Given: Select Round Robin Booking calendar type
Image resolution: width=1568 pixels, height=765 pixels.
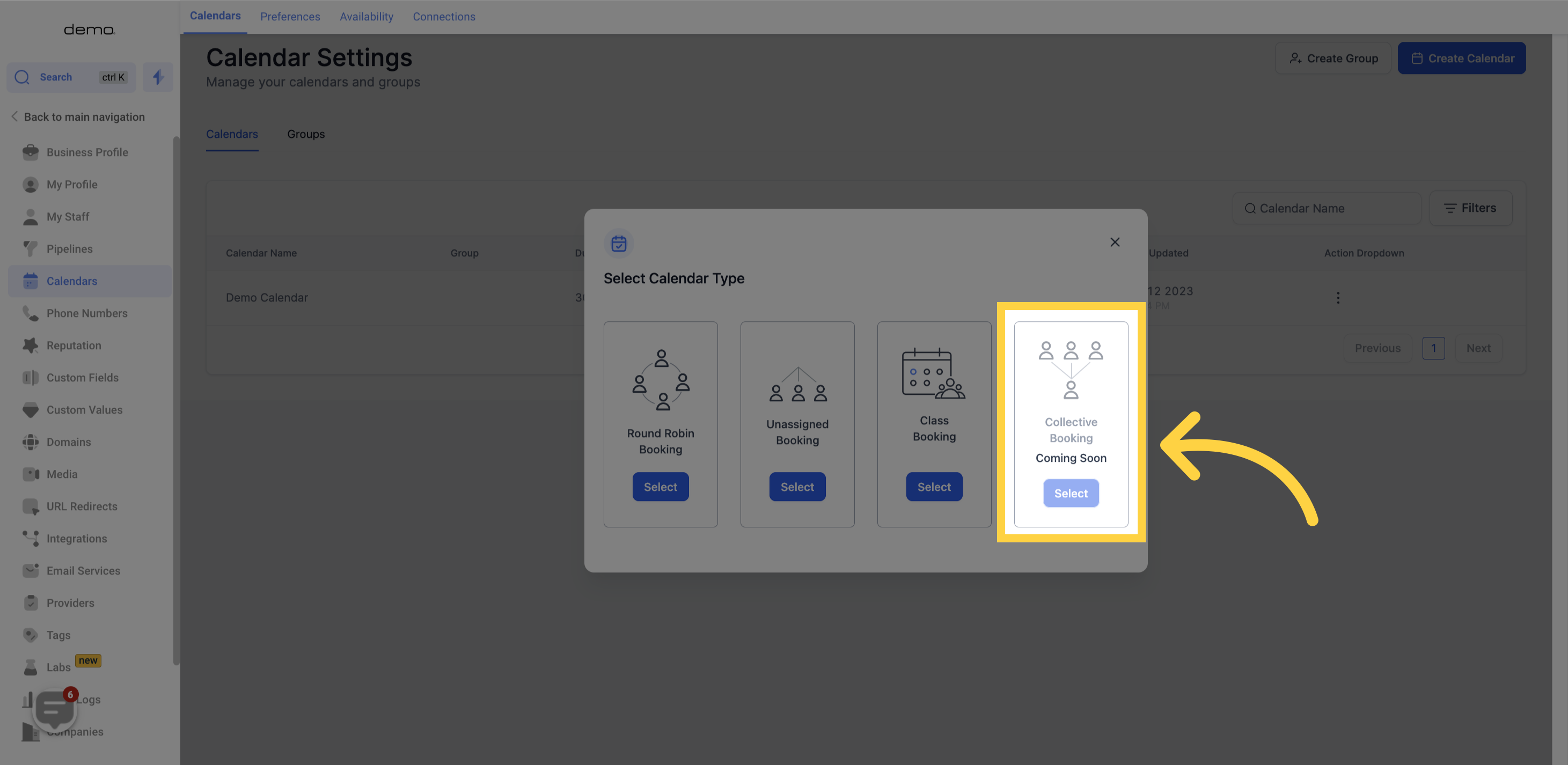Looking at the screenshot, I should [660, 486].
